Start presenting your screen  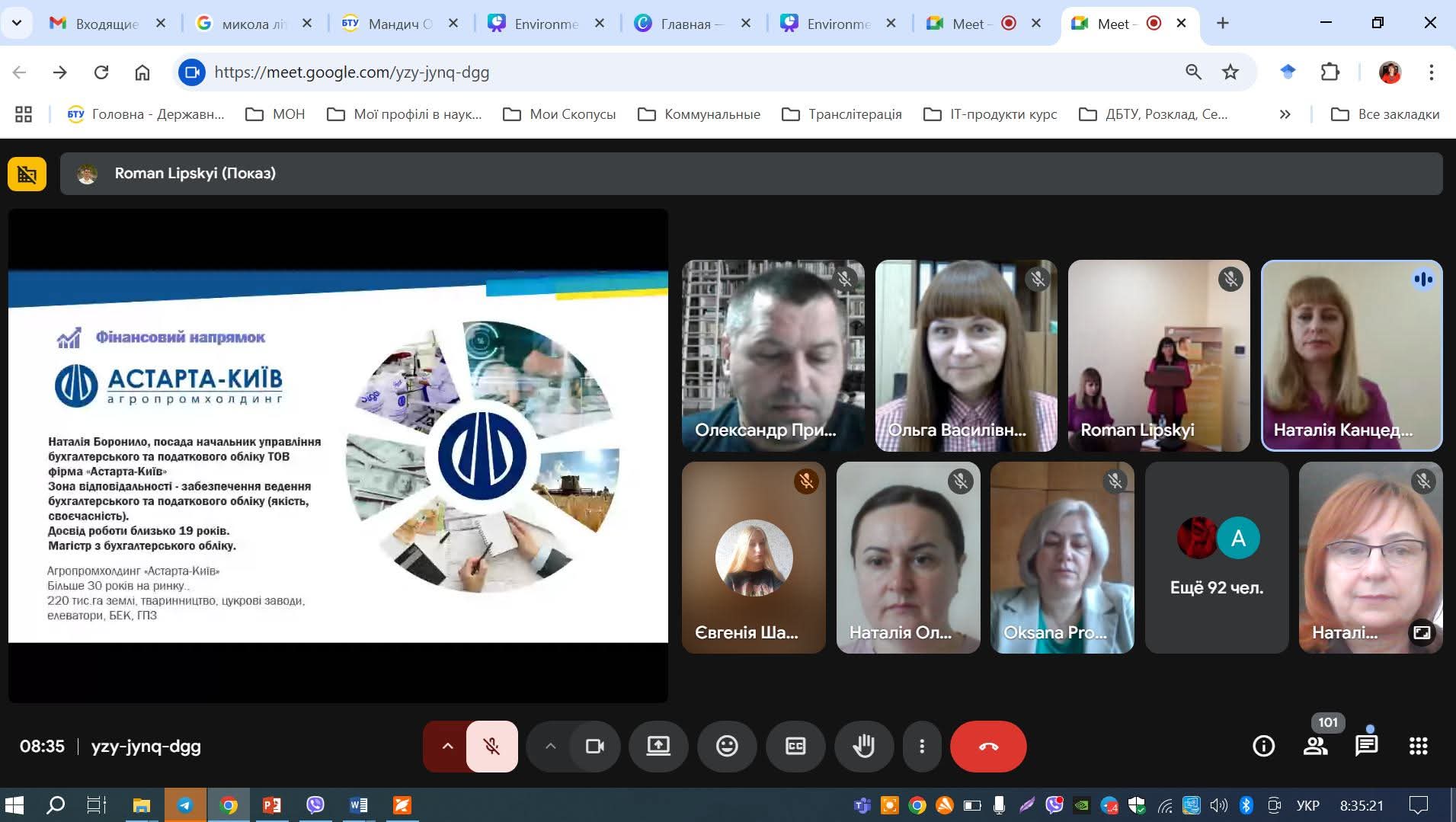[x=658, y=747]
